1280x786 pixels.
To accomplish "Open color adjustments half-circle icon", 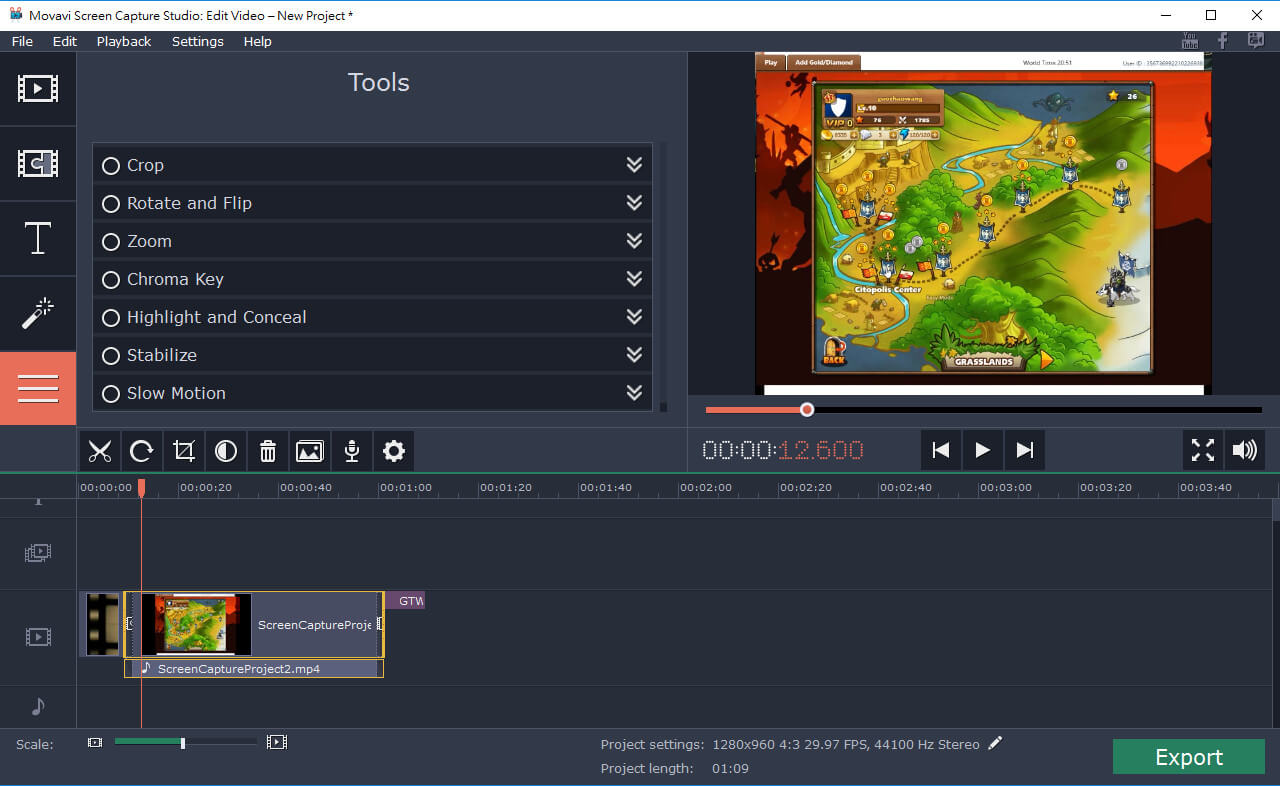I will (226, 451).
